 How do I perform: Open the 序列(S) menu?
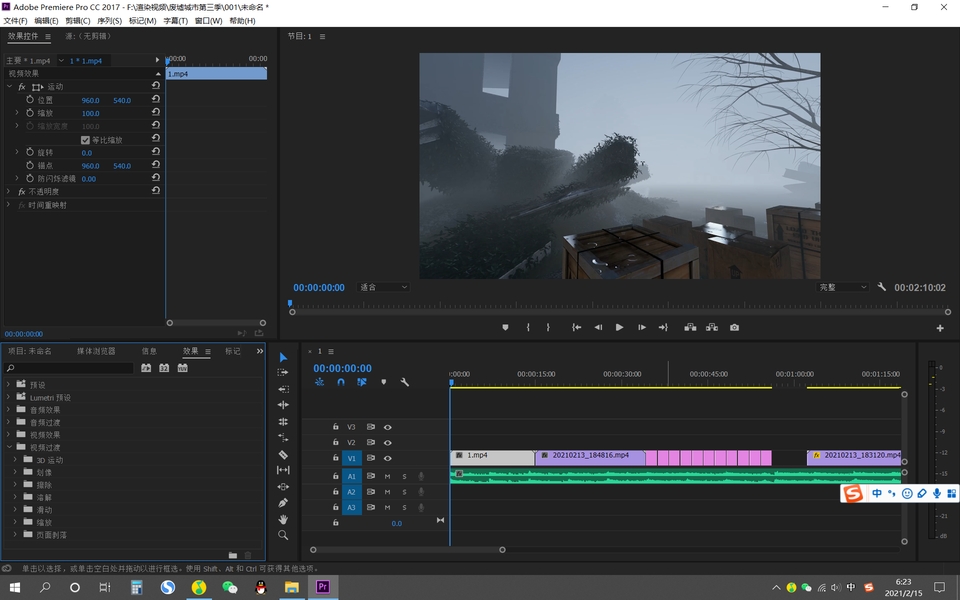pyautogui.click(x=110, y=21)
